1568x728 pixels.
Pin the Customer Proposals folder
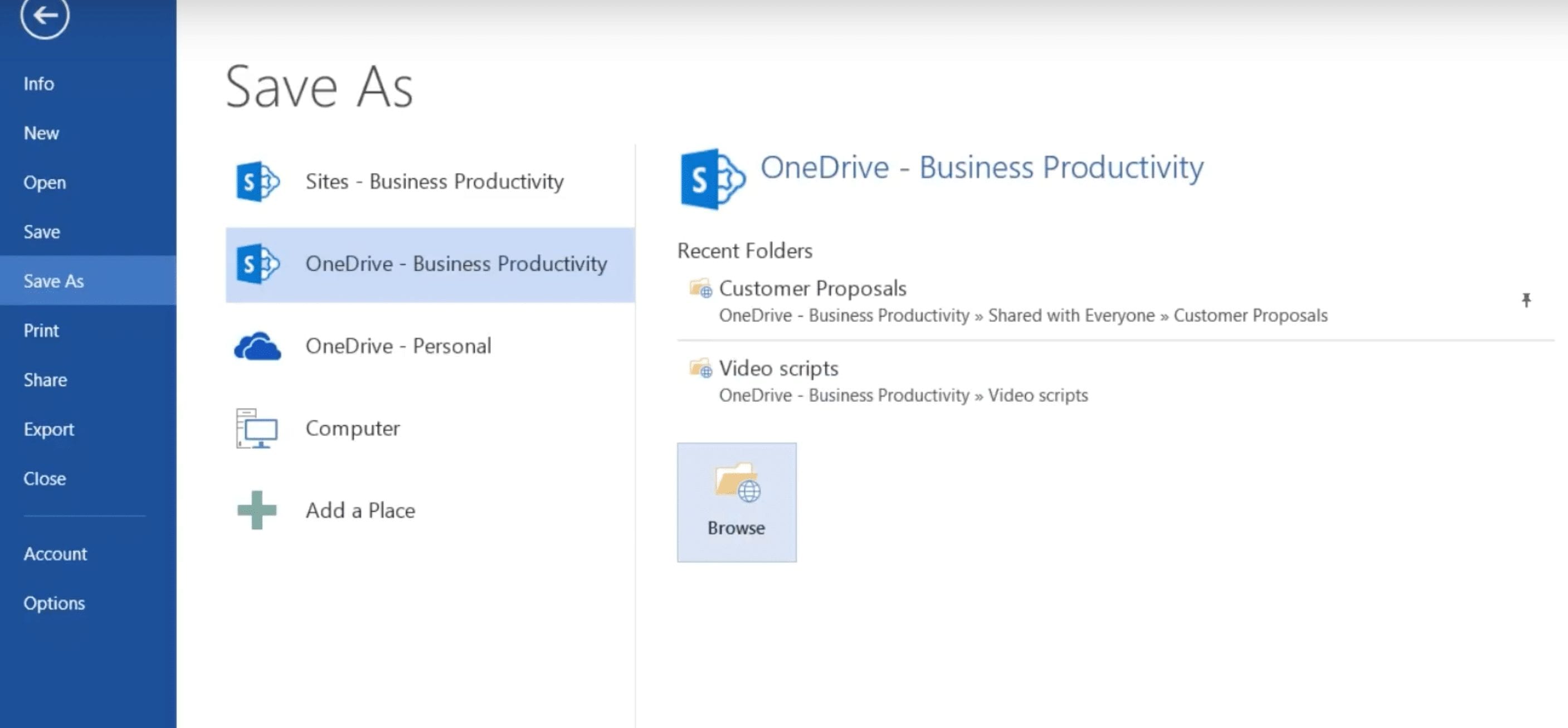tap(1526, 300)
